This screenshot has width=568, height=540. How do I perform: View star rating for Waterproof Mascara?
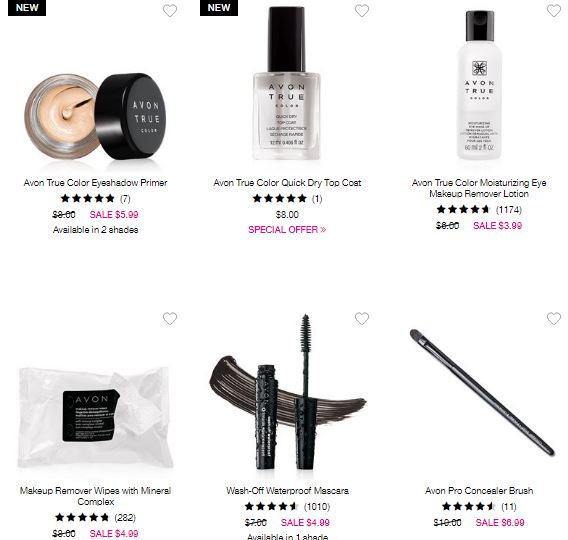[x=271, y=506]
